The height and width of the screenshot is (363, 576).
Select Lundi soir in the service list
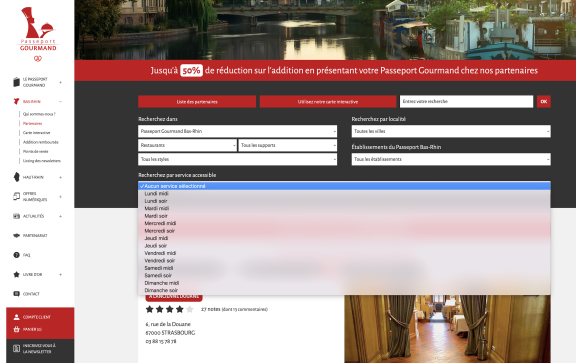(x=344, y=201)
